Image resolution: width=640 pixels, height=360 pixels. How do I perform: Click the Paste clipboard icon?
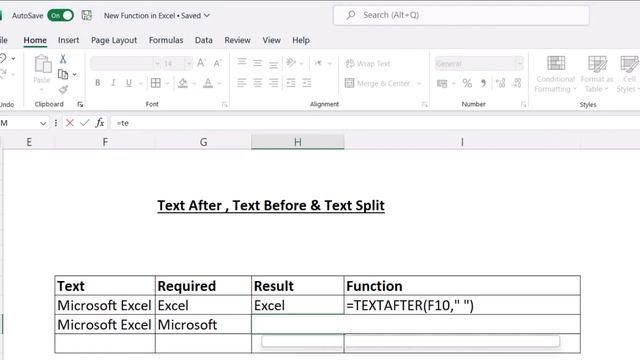(x=42, y=64)
